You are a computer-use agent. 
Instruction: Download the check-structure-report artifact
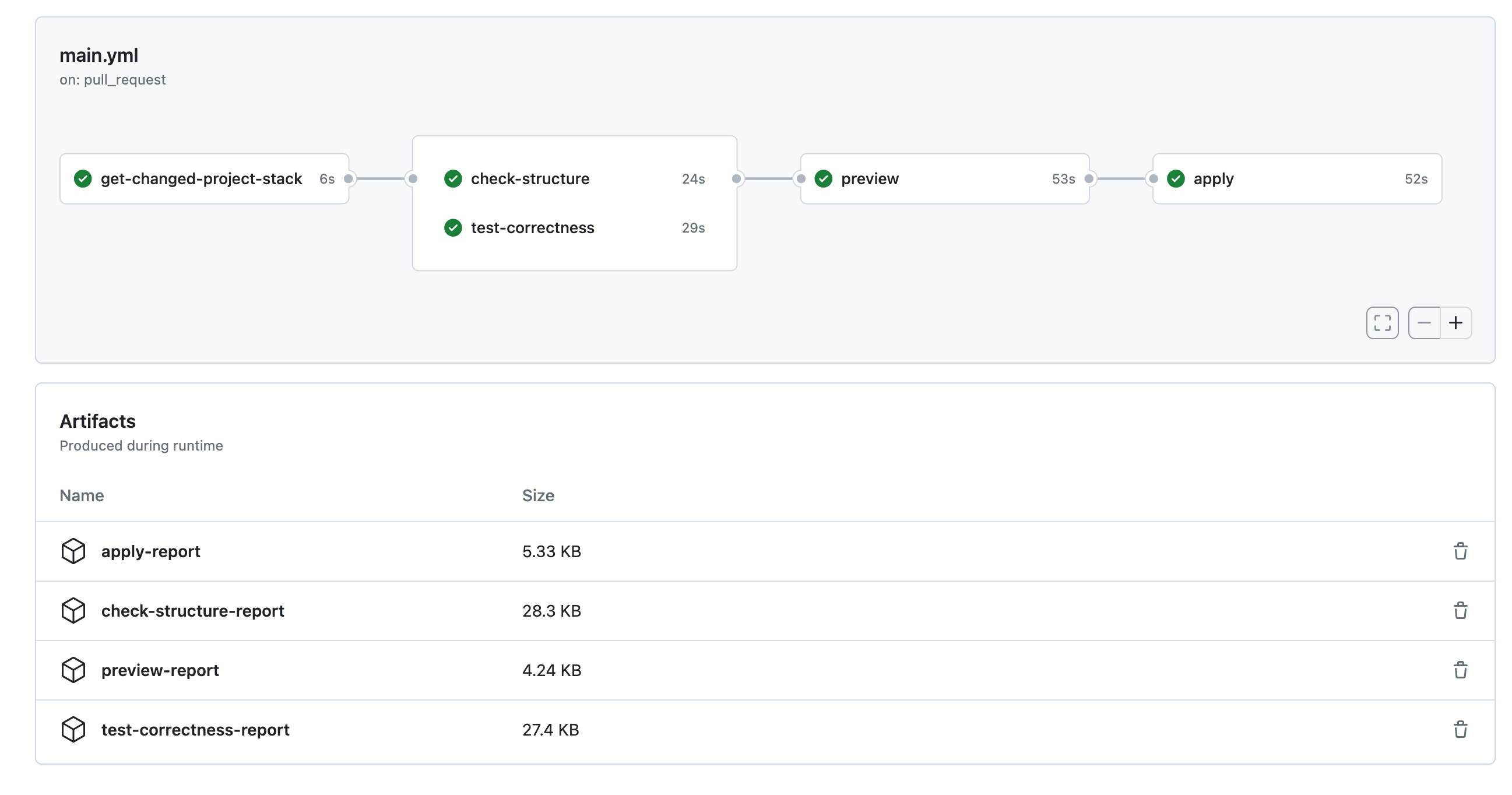tap(192, 610)
